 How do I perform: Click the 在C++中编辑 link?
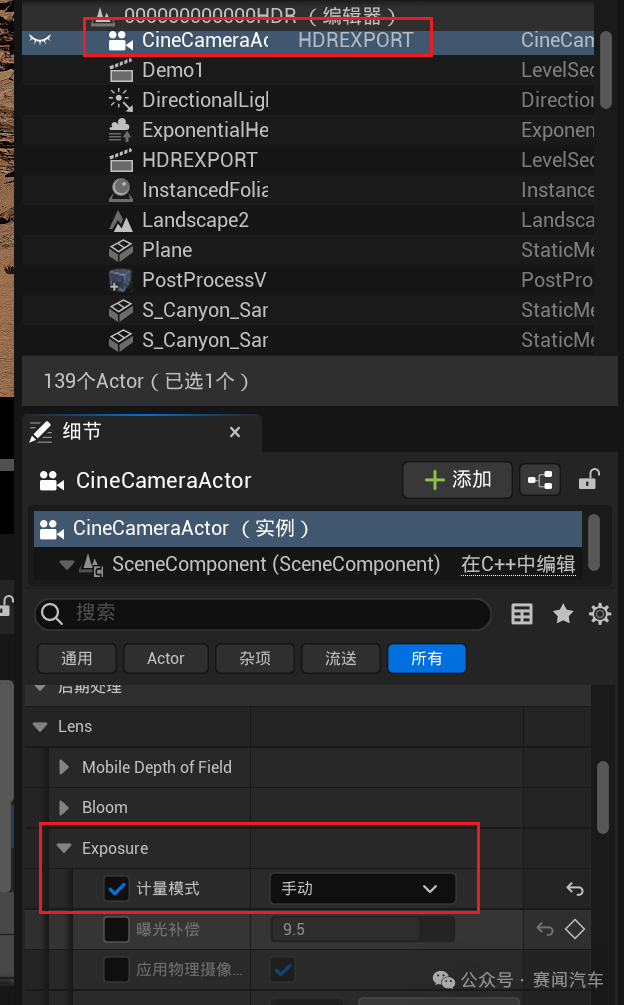click(518, 564)
